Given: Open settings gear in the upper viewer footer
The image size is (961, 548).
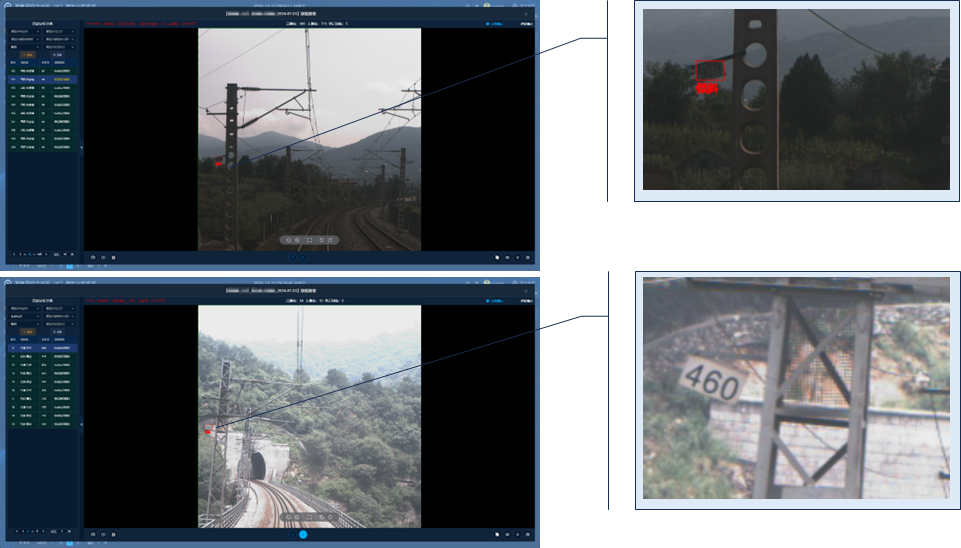Looking at the screenshot, I should coord(527,257).
